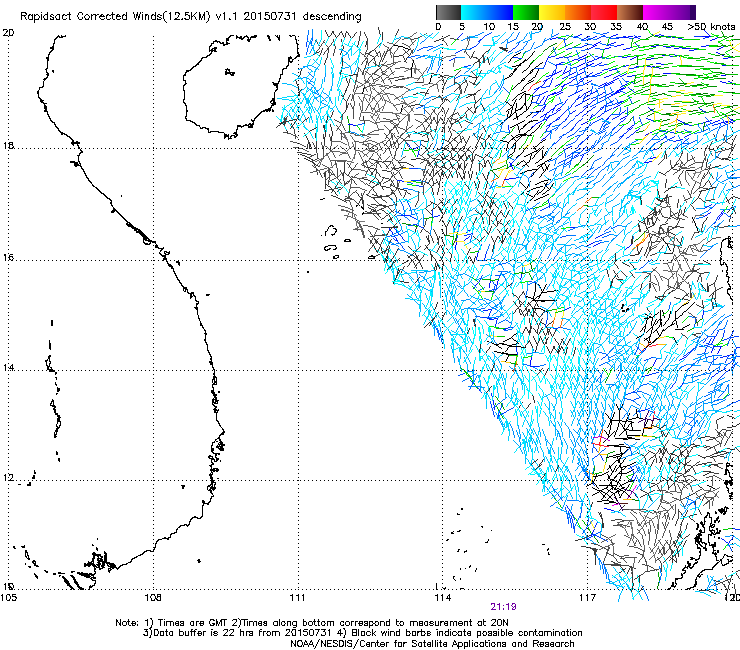This screenshot has width=740, height=650.
Task: Click longitude label '108' on the bottom axis
Action: pos(153,598)
